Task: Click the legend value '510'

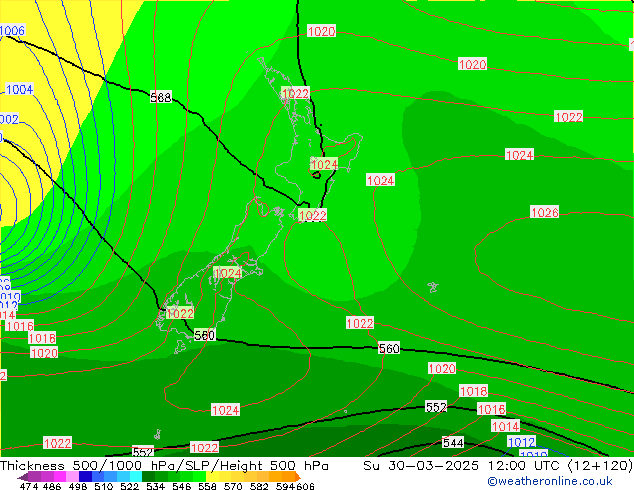Action: (x=104, y=486)
